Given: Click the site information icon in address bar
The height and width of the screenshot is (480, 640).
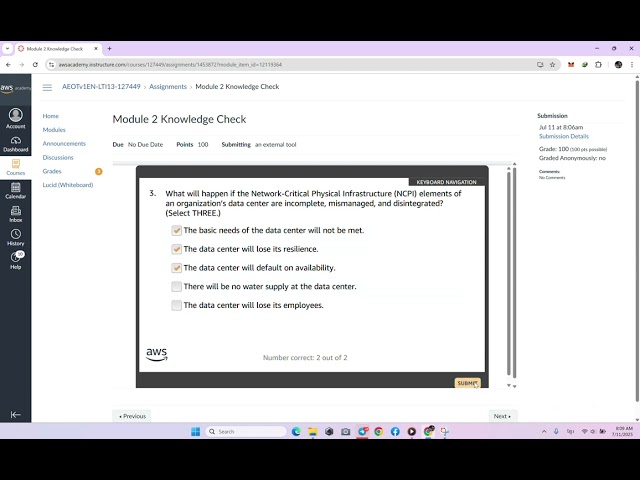Looking at the screenshot, I should pos(51,64).
